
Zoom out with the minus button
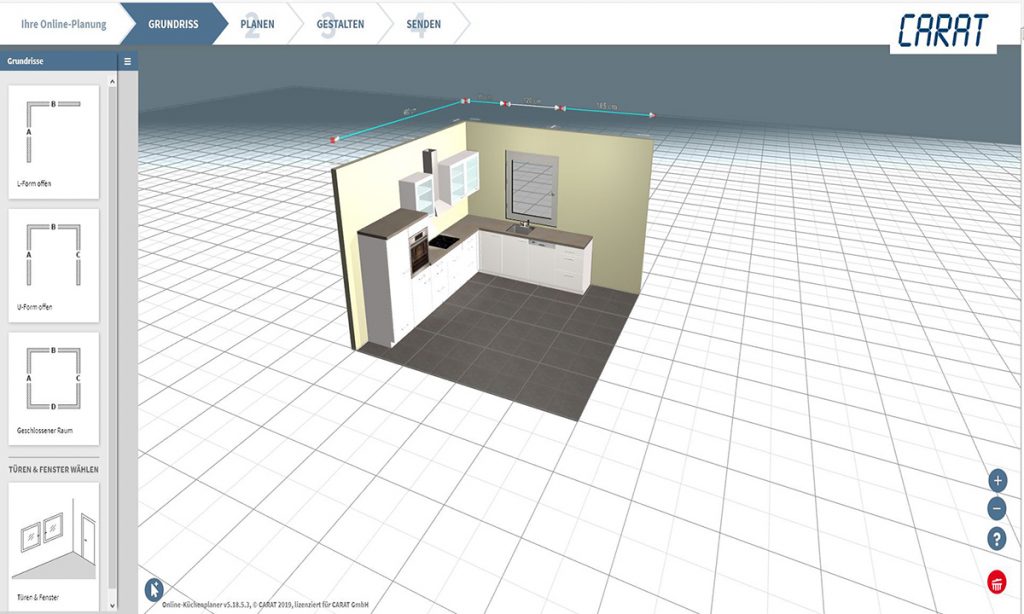click(997, 509)
